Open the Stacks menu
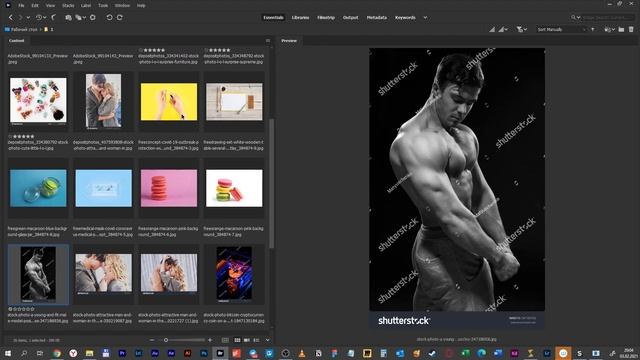The width and height of the screenshot is (640, 360). tap(68, 5)
